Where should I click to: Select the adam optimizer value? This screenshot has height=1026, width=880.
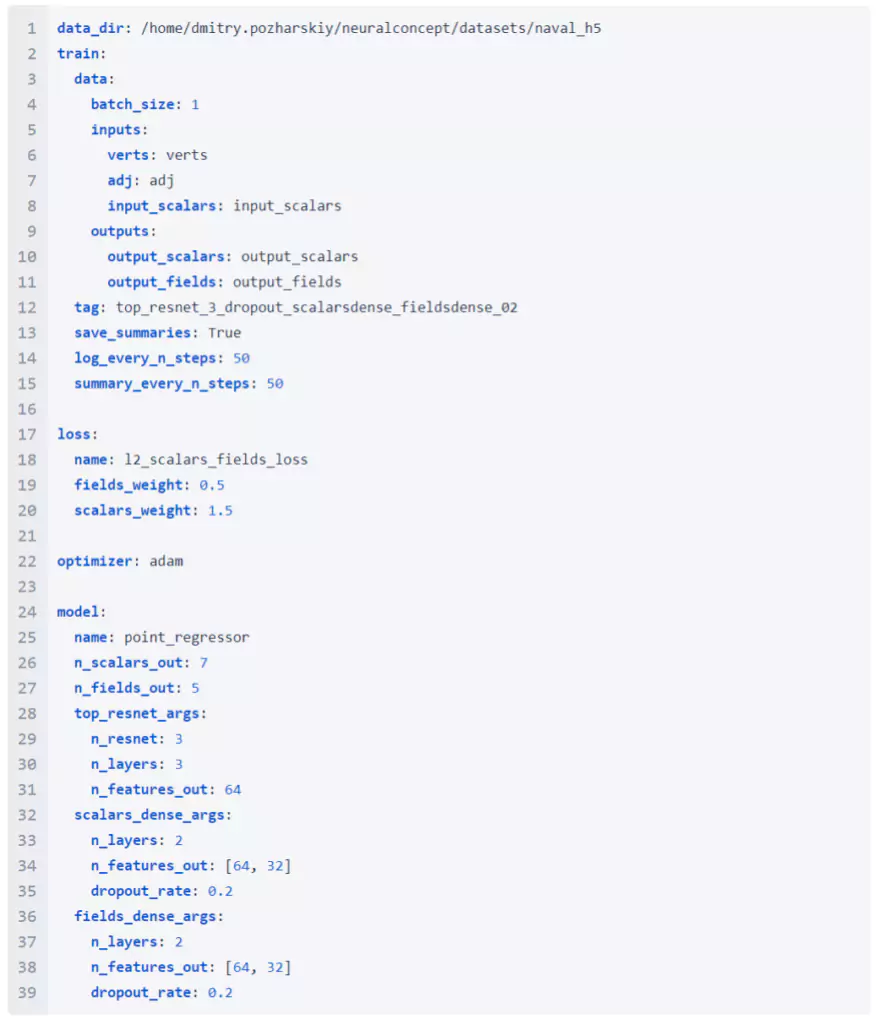tap(166, 561)
